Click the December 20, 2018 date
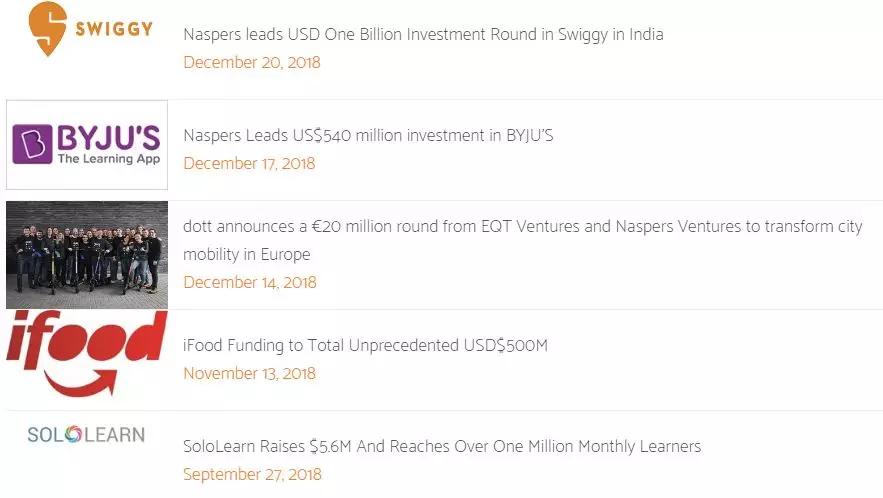 (x=251, y=62)
